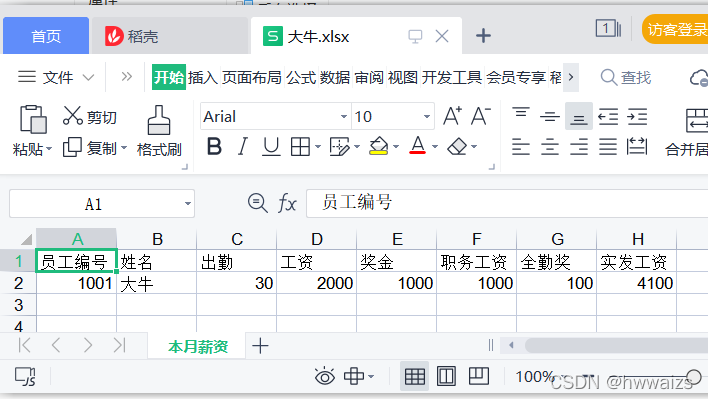The height and width of the screenshot is (399, 708).
Task: Select the select-all corner triangle
Action: (27, 239)
